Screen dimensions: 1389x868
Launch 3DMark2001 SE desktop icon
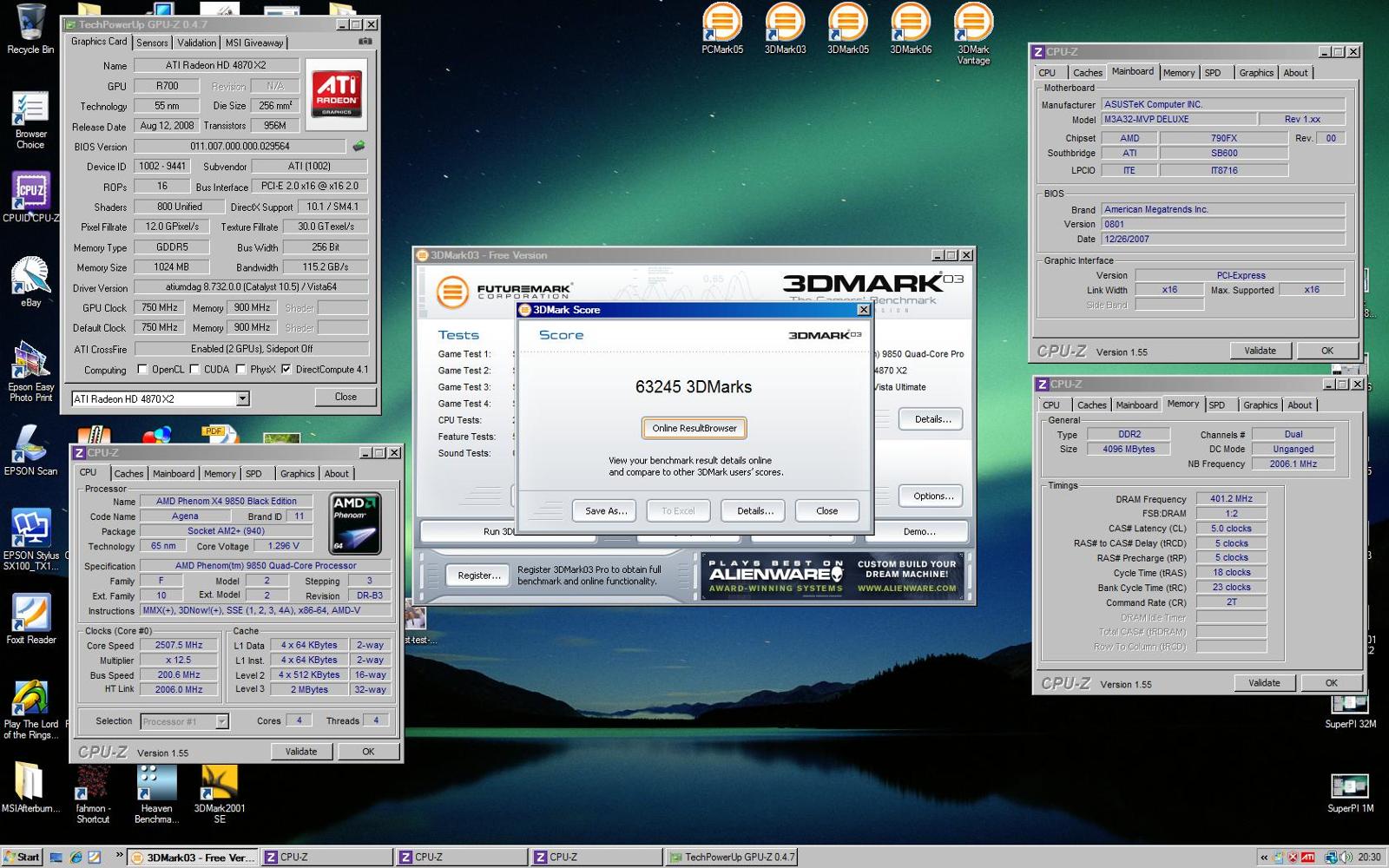pos(220,794)
